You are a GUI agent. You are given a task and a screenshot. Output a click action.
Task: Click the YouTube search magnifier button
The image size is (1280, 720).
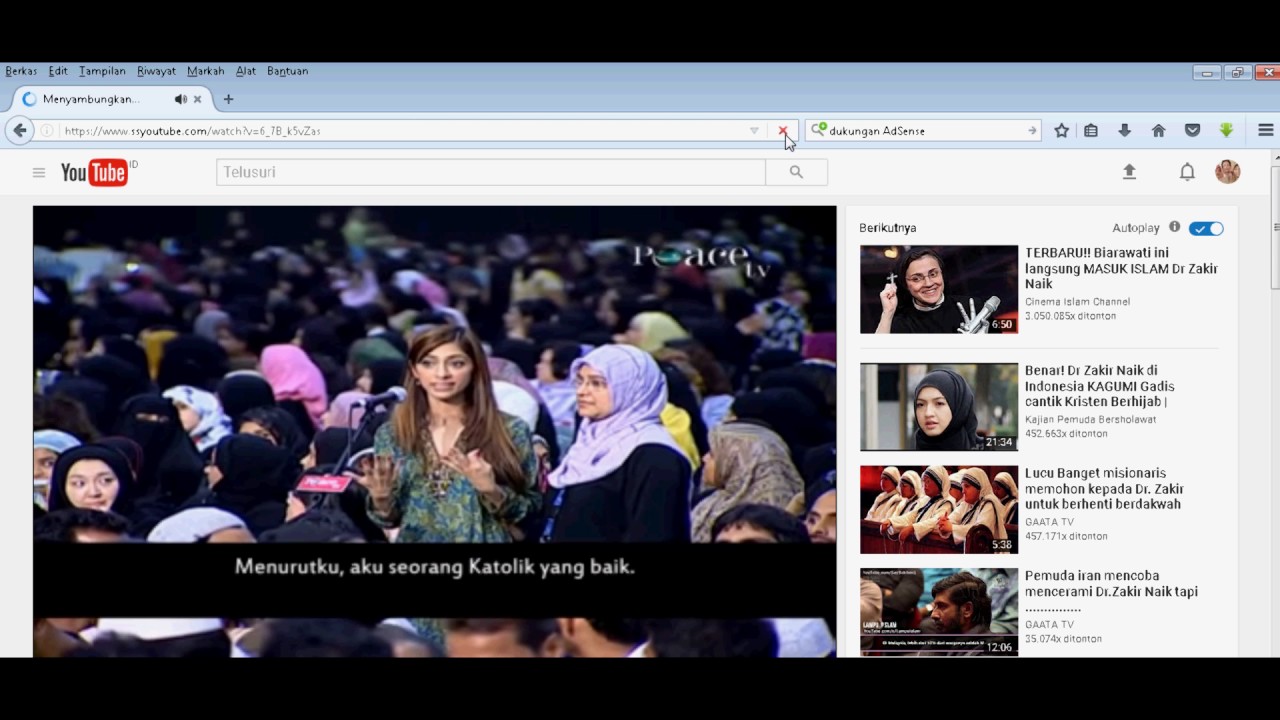(796, 172)
